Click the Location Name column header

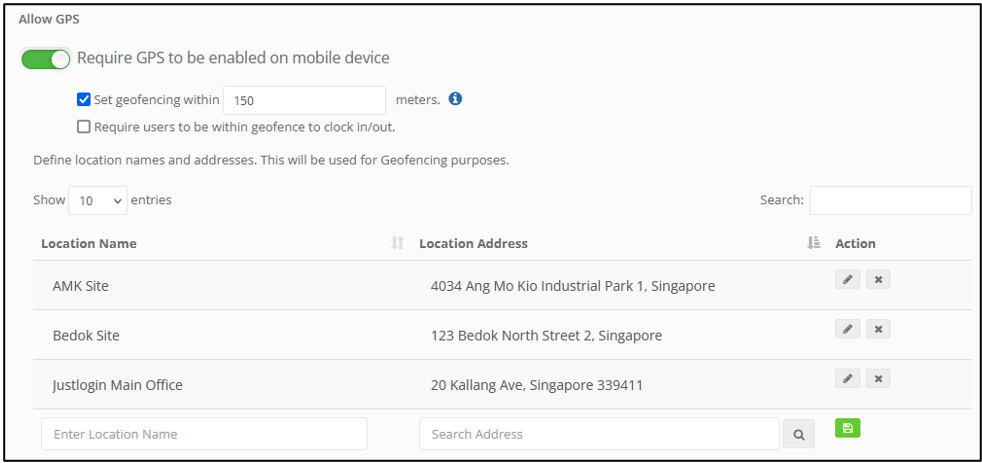pyautogui.click(x=89, y=244)
